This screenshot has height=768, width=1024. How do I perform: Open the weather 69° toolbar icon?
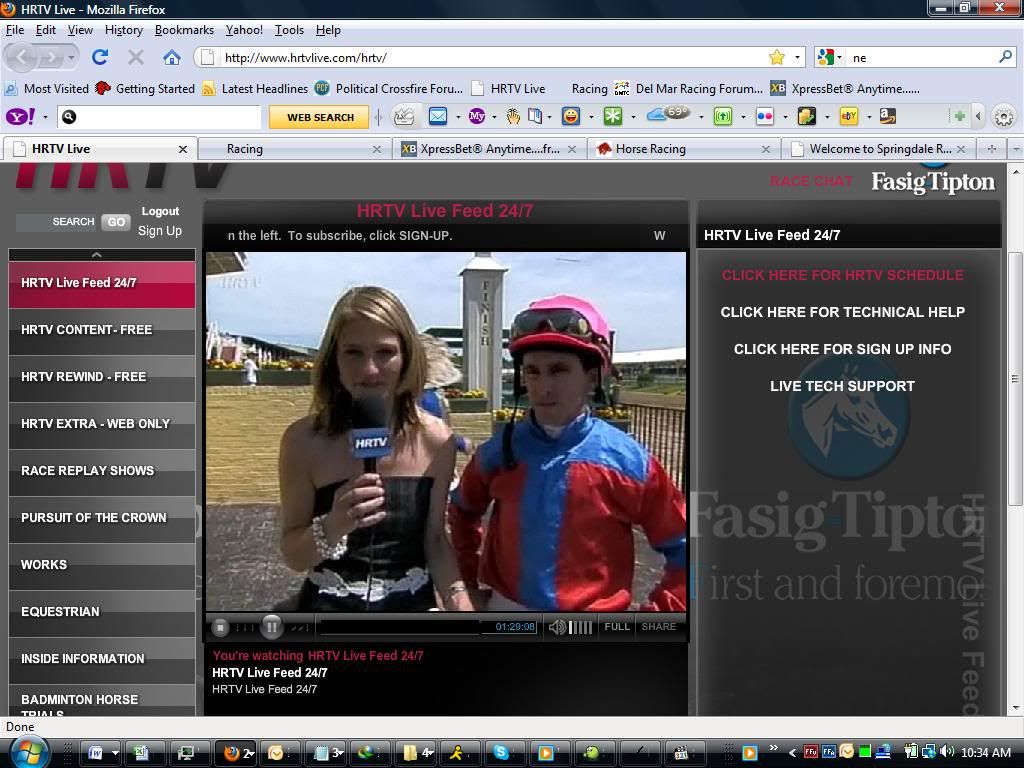pos(668,114)
